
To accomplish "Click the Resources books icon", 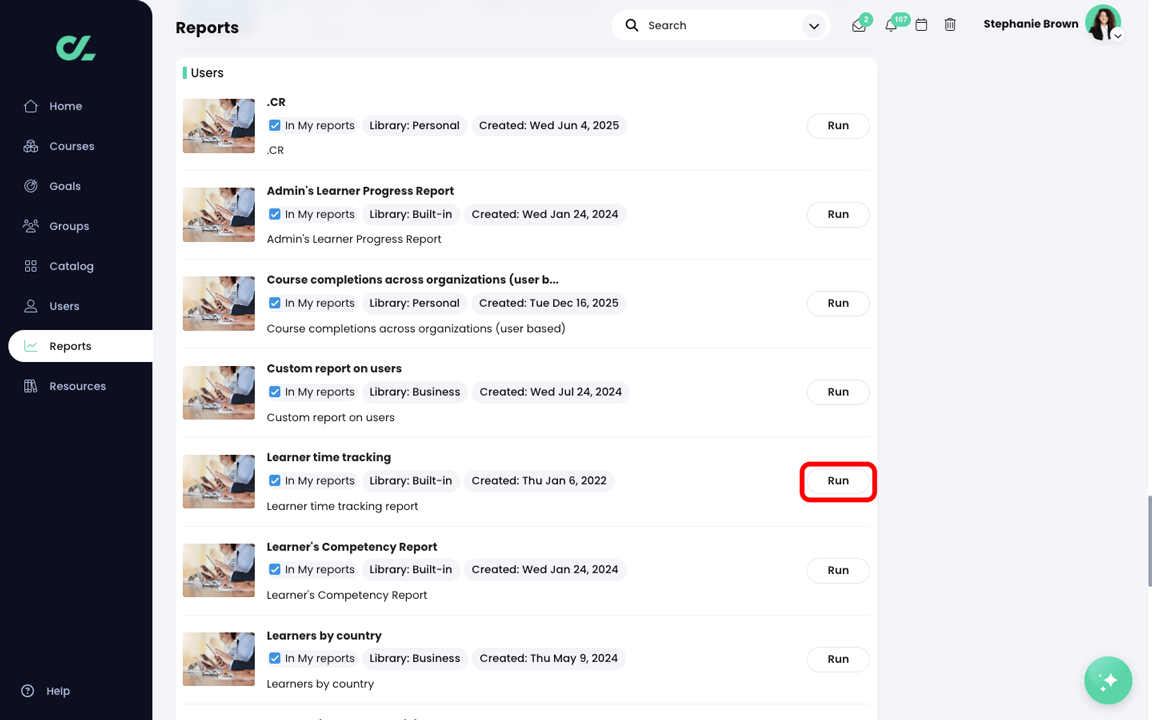I will [31, 386].
